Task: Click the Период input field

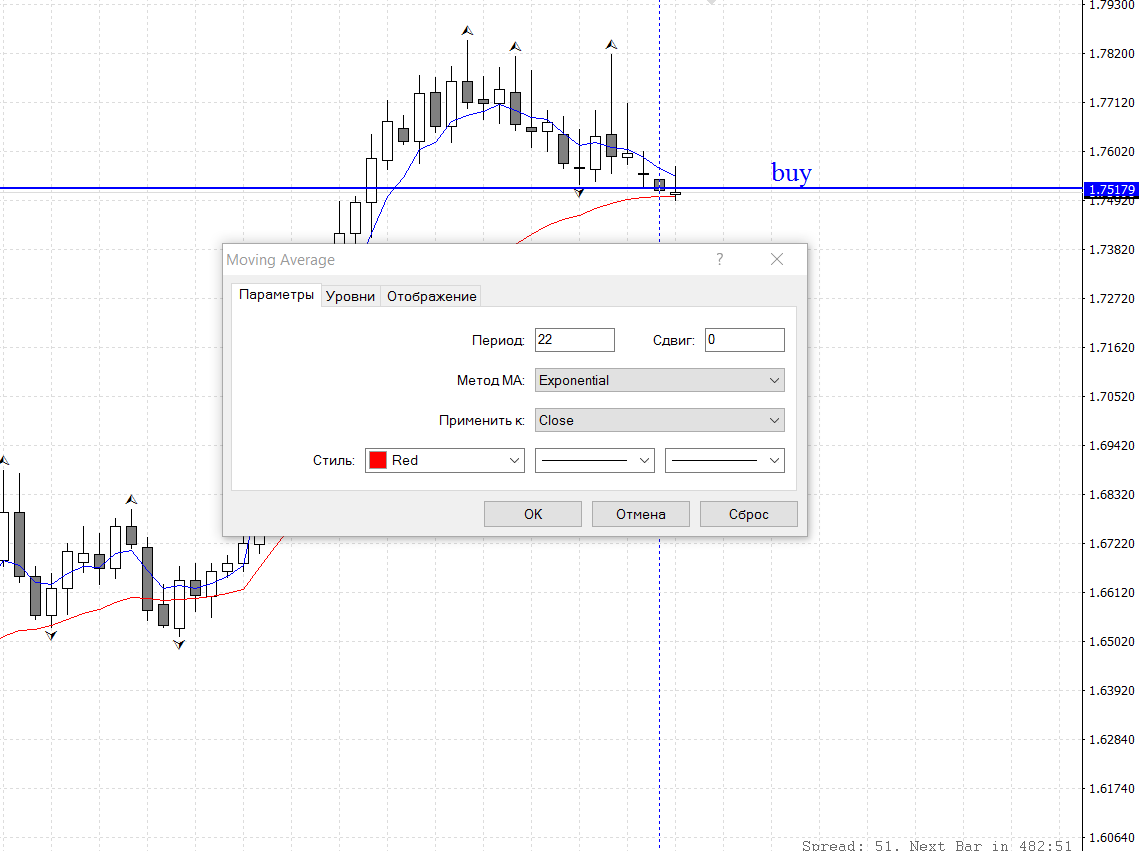Action: click(x=575, y=340)
